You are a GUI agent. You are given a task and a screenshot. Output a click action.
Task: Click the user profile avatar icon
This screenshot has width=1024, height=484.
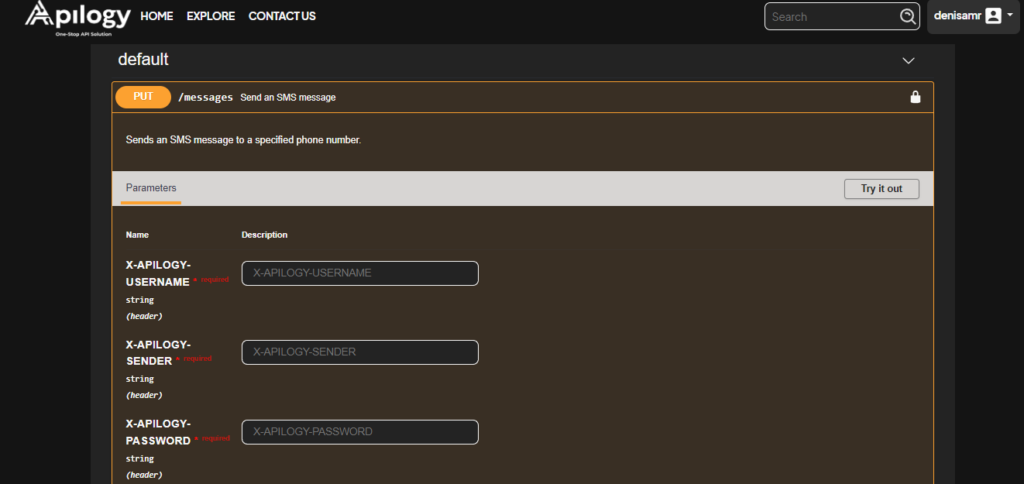pos(993,16)
